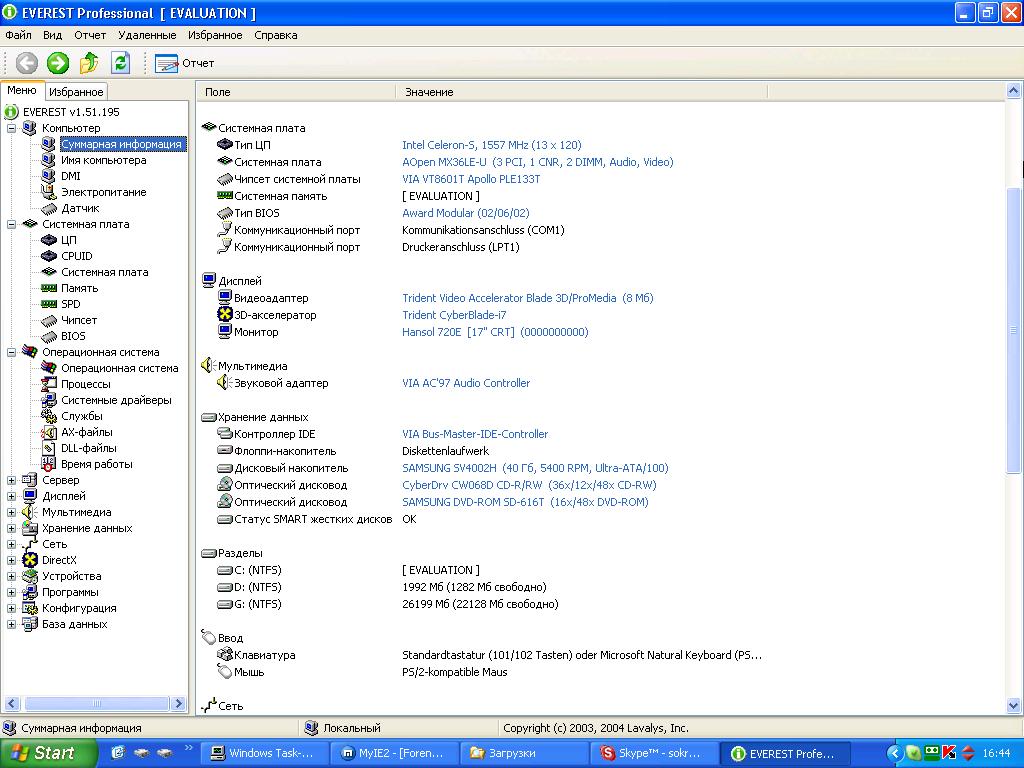Open the Отчет menu in menu bar
The image size is (1024, 768).
click(x=90, y=35)
